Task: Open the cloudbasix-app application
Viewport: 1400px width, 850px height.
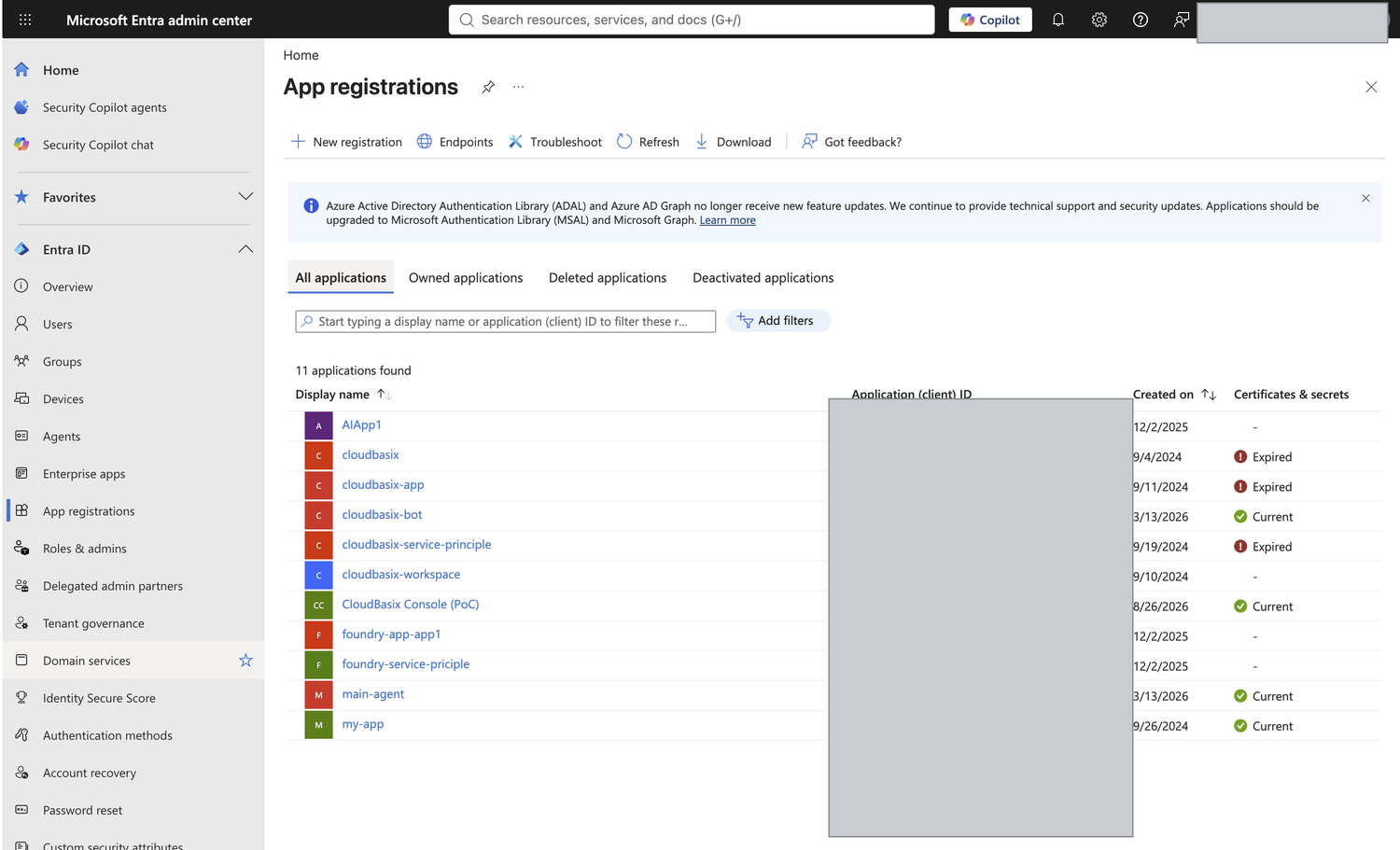Action: 383,484
